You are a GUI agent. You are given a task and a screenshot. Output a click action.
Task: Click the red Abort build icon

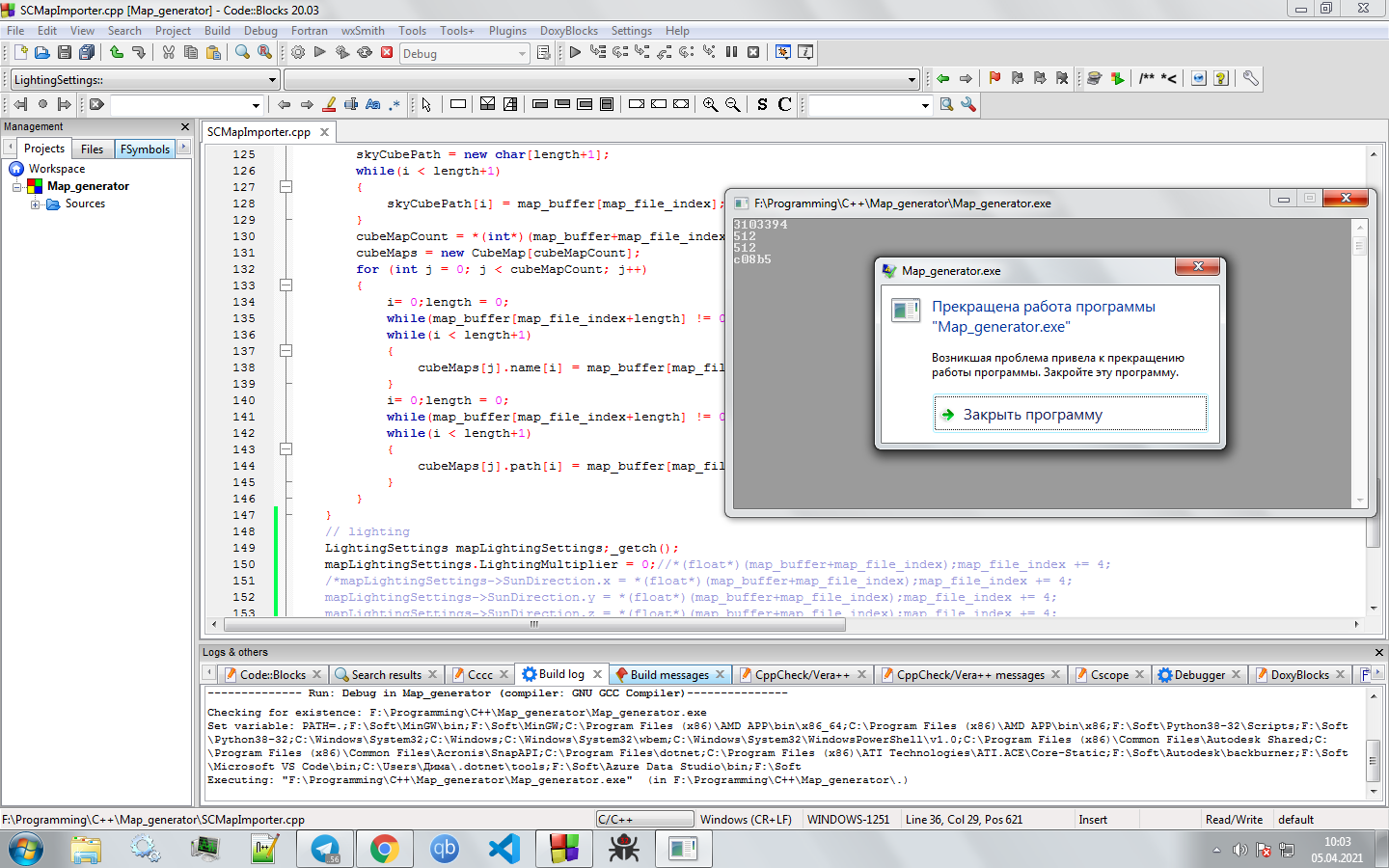tap(387, 53)
